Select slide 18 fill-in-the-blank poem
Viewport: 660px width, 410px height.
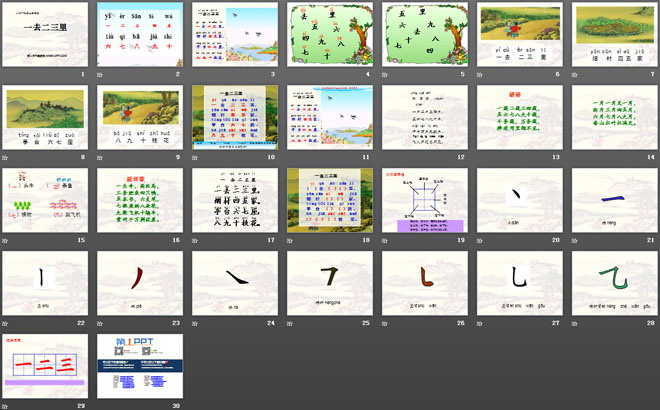pyautogui.click(x=330, y=200)
